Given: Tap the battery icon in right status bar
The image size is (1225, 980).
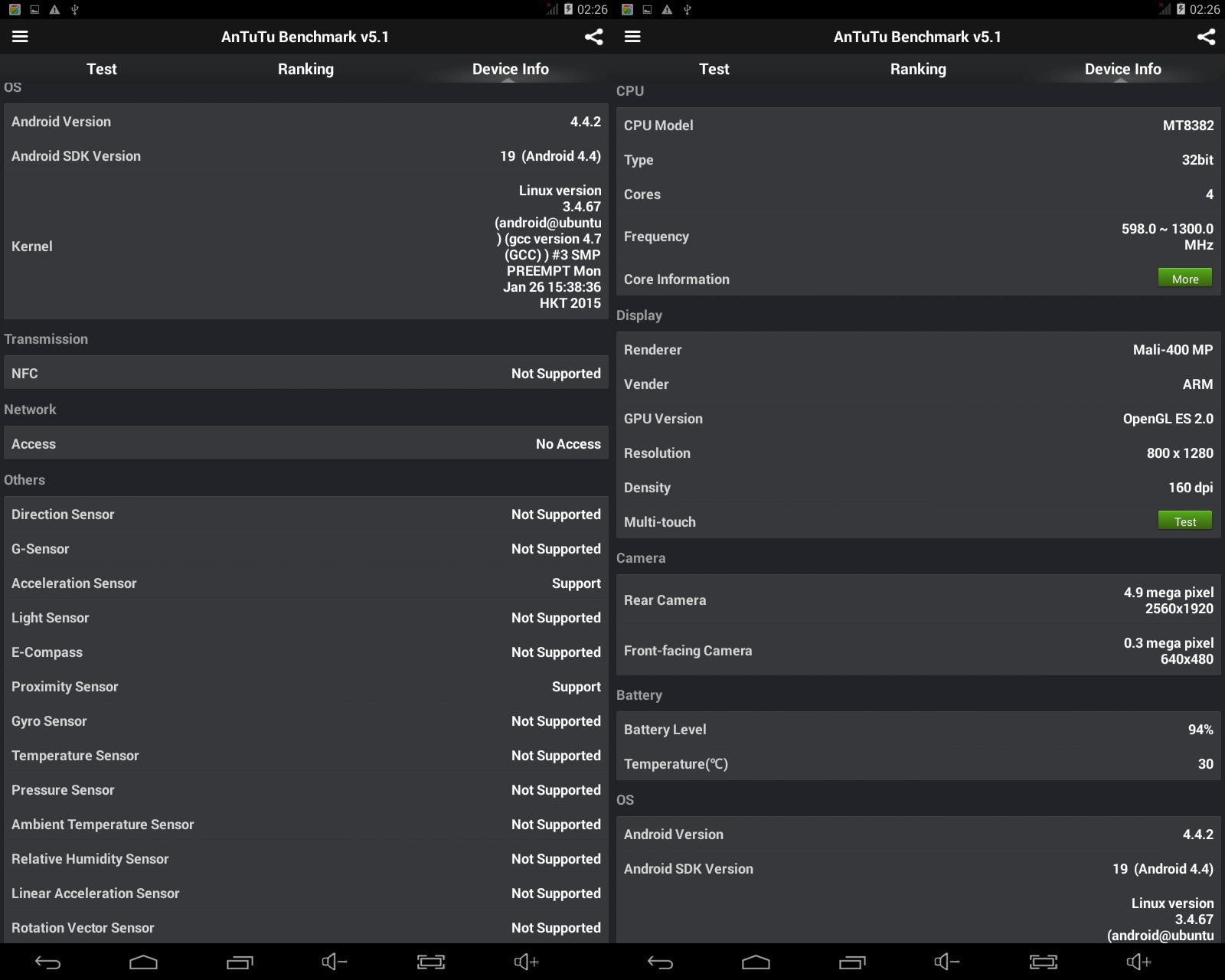Looking at the screenshot, I should 1181,9.
